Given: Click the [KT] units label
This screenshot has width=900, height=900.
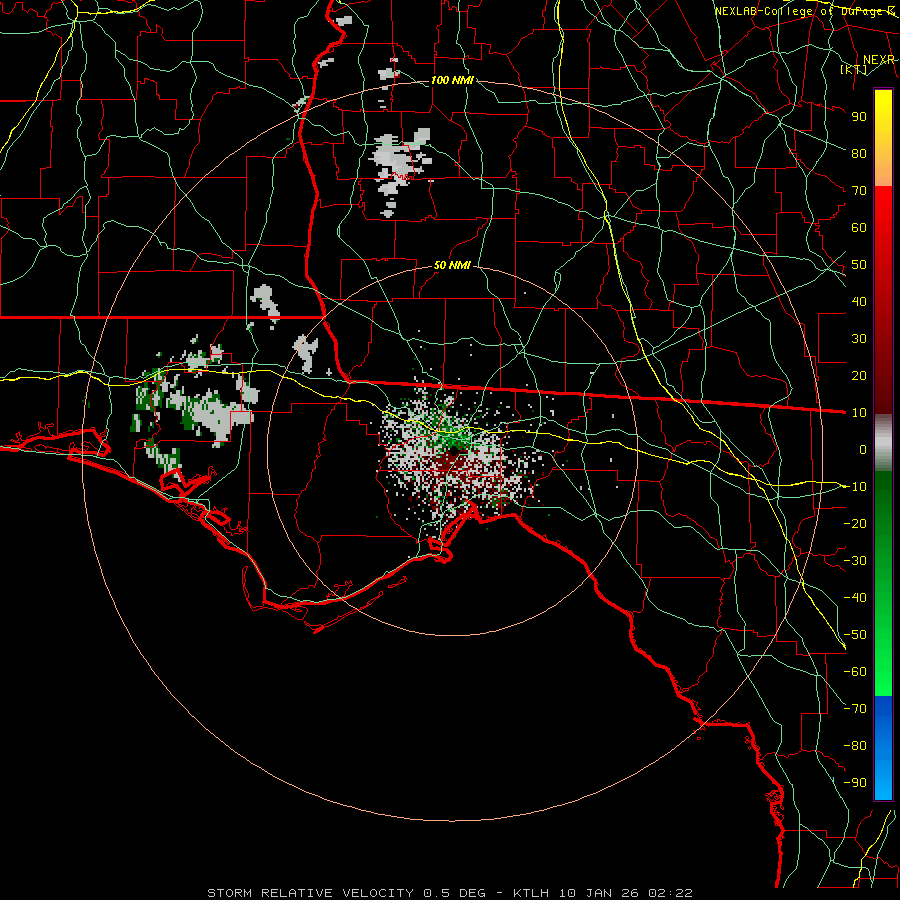Looking at the screenshot, I should pyautogui.click(x=854, y=69).
